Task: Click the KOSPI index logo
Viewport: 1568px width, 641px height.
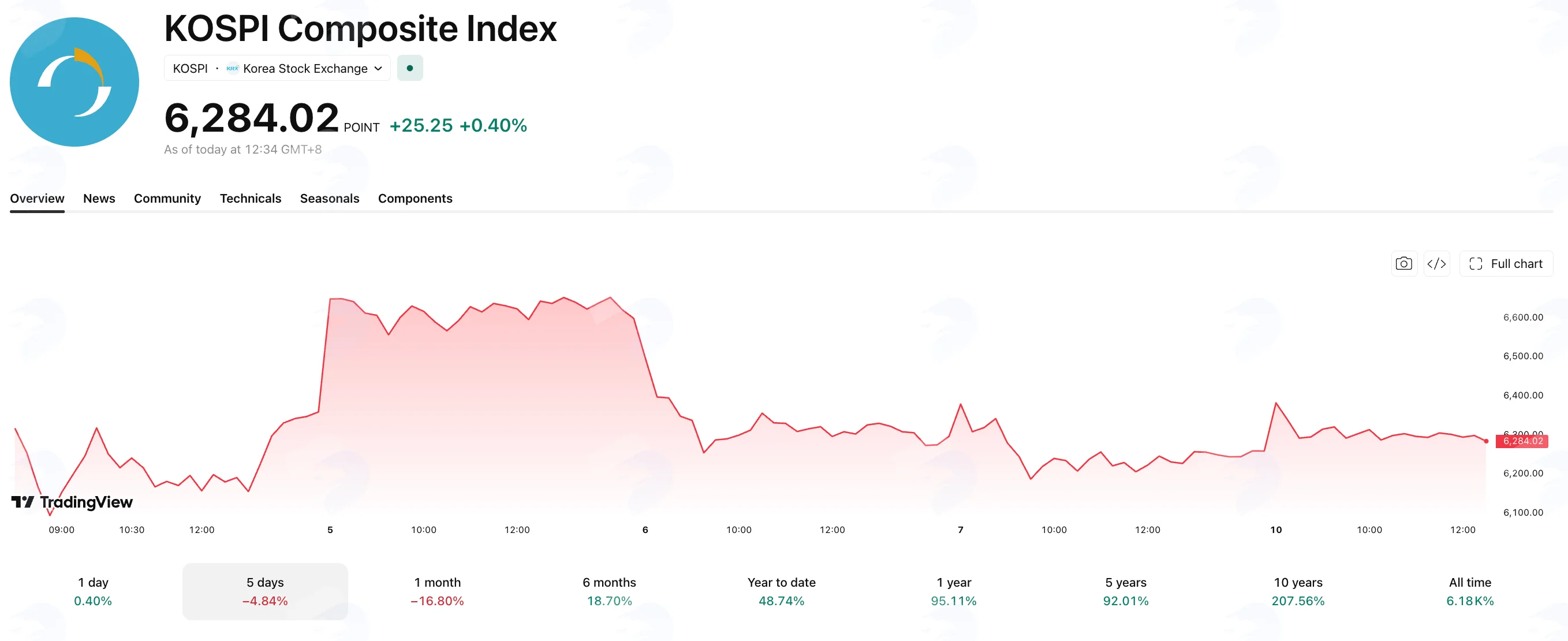Action: tap(74, 81)
